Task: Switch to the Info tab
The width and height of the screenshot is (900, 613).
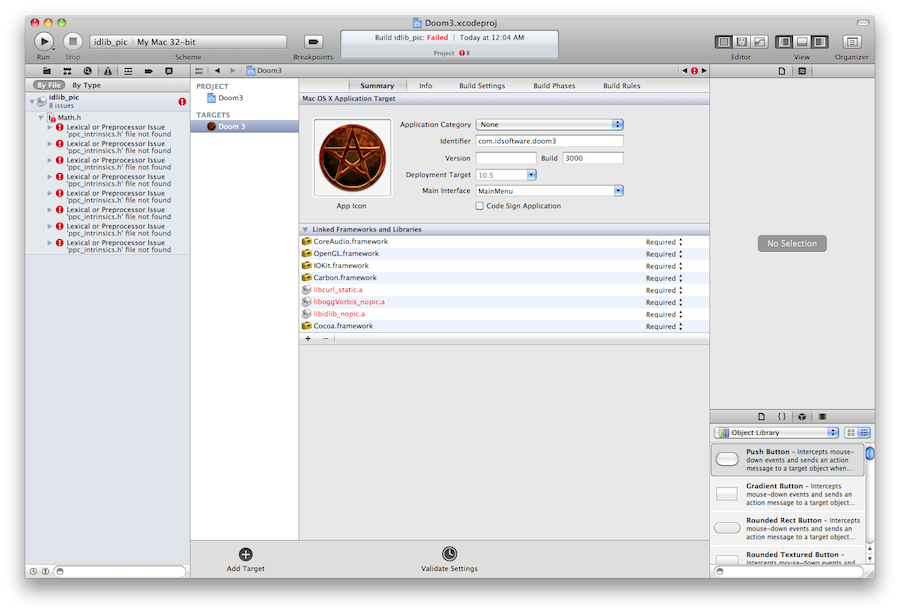Action: point(425,86)
